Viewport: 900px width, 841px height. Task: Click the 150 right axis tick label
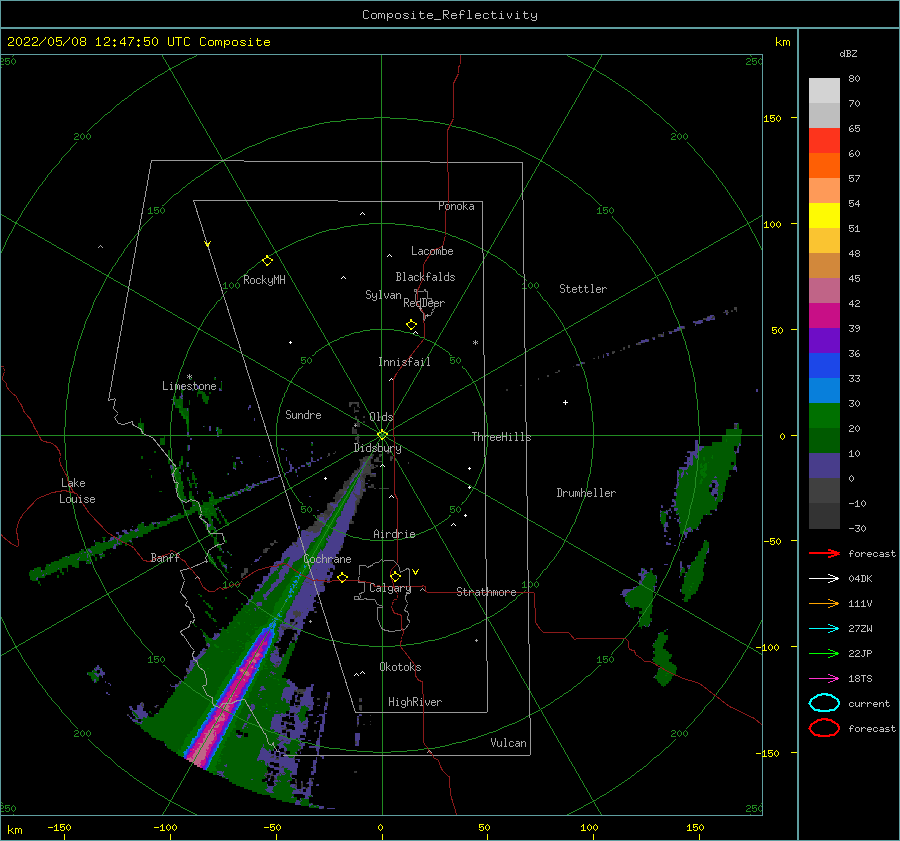click(x=772, y=118)
